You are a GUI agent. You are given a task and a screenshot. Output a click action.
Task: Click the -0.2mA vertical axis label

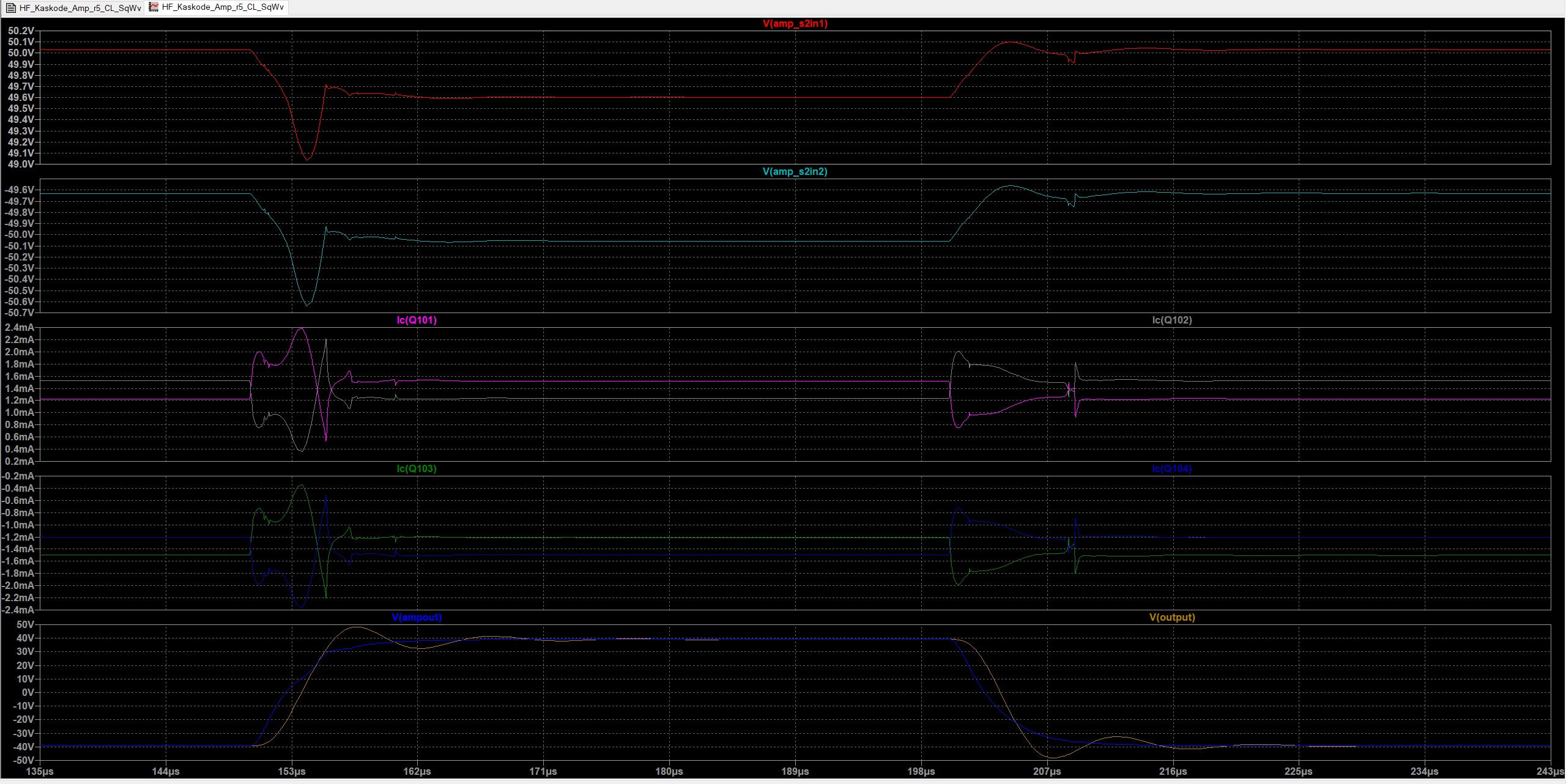tap(18, 476)
